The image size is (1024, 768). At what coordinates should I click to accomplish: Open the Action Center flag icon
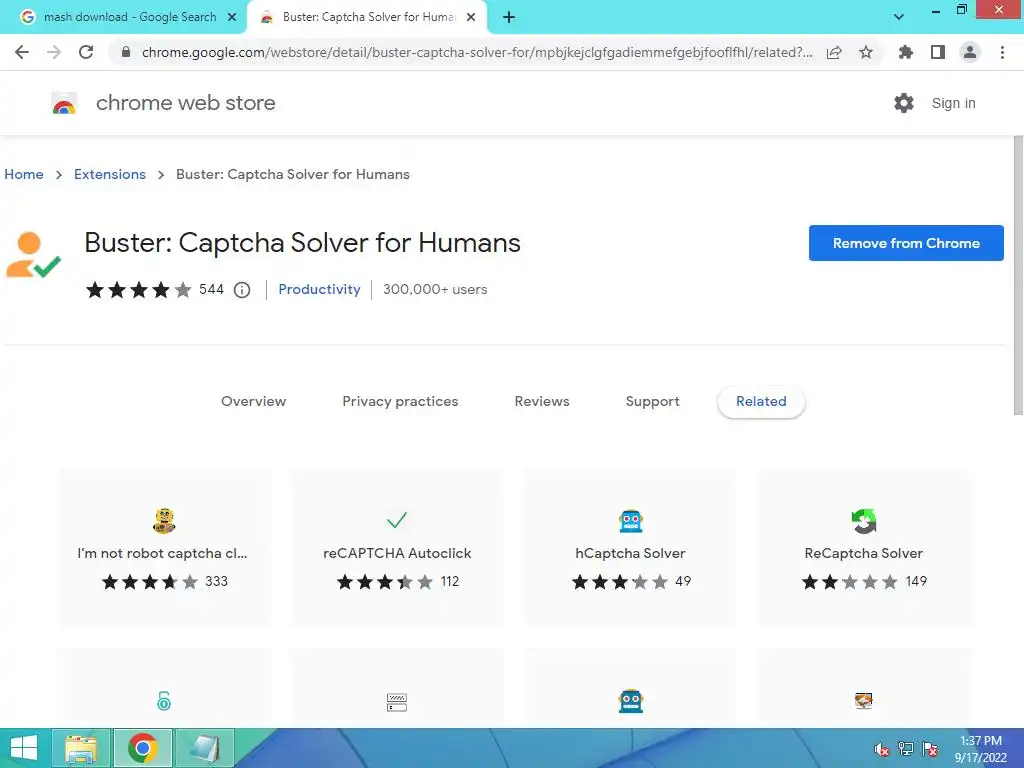(x=930, y=749)
